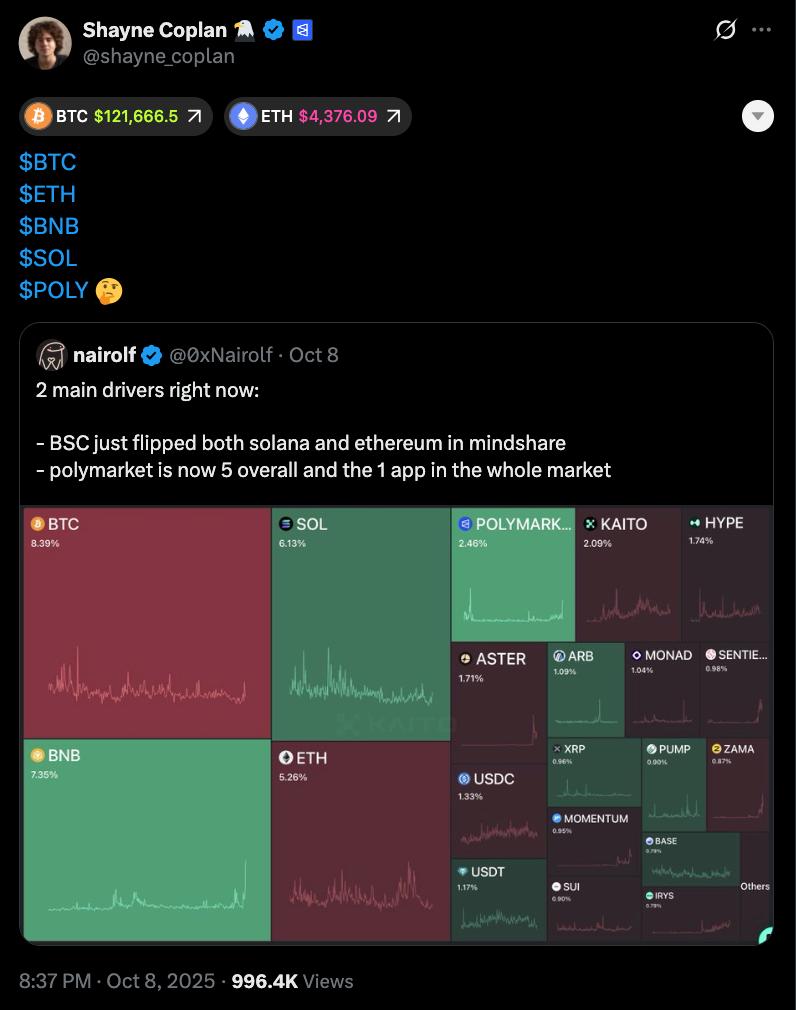Click the @0xNairolf handle in quoted post

pos(221,355)
